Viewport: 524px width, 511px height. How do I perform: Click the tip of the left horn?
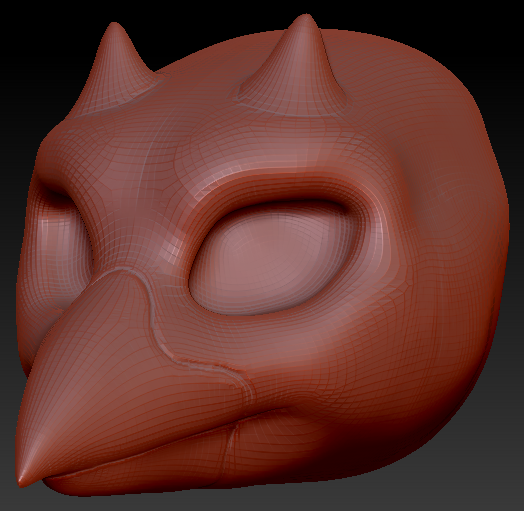pyautogui.click(x=115, y=27)
